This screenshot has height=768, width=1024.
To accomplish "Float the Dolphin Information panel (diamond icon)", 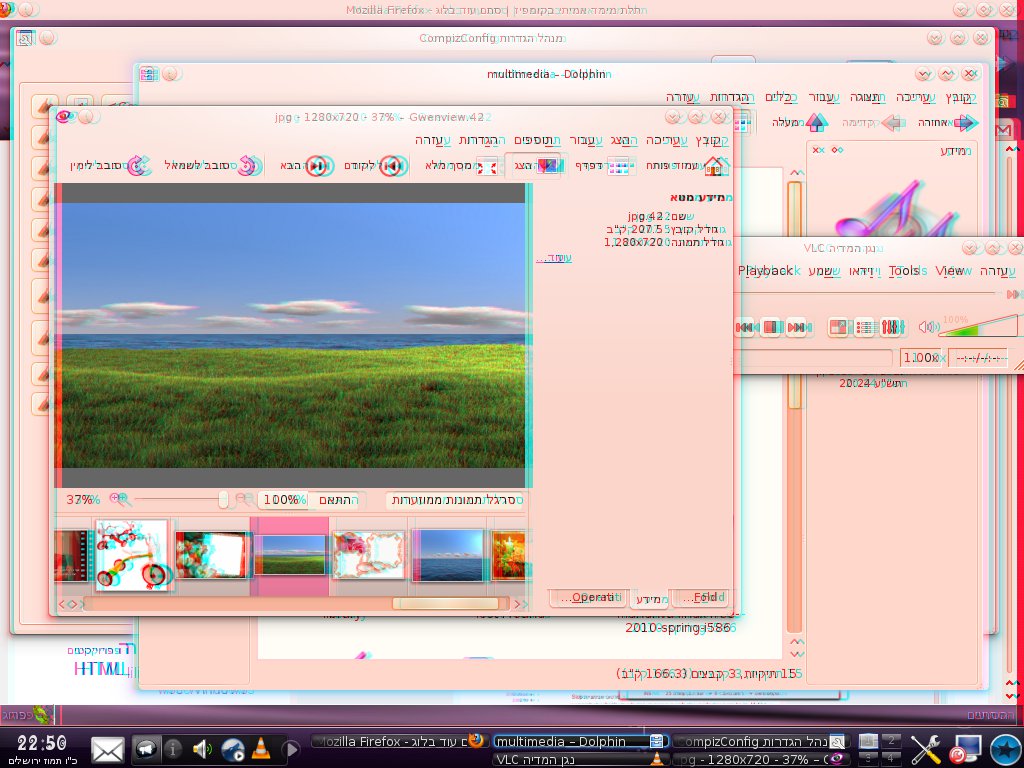I will [x=837, y=150].
